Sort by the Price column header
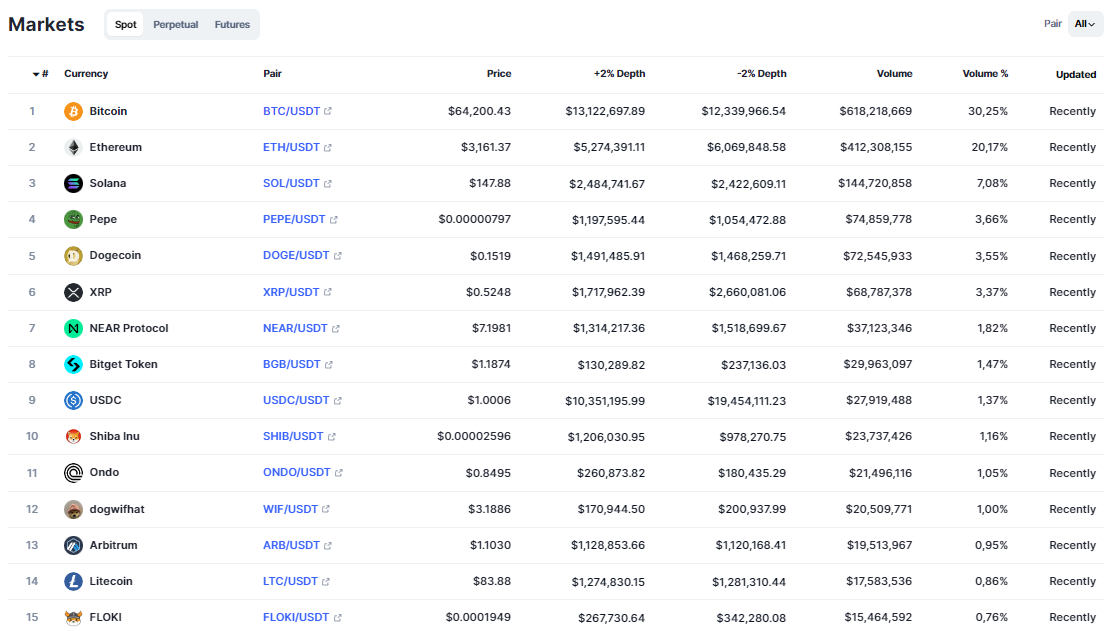Screen dimensions: 1110x631 coord(499,74)
